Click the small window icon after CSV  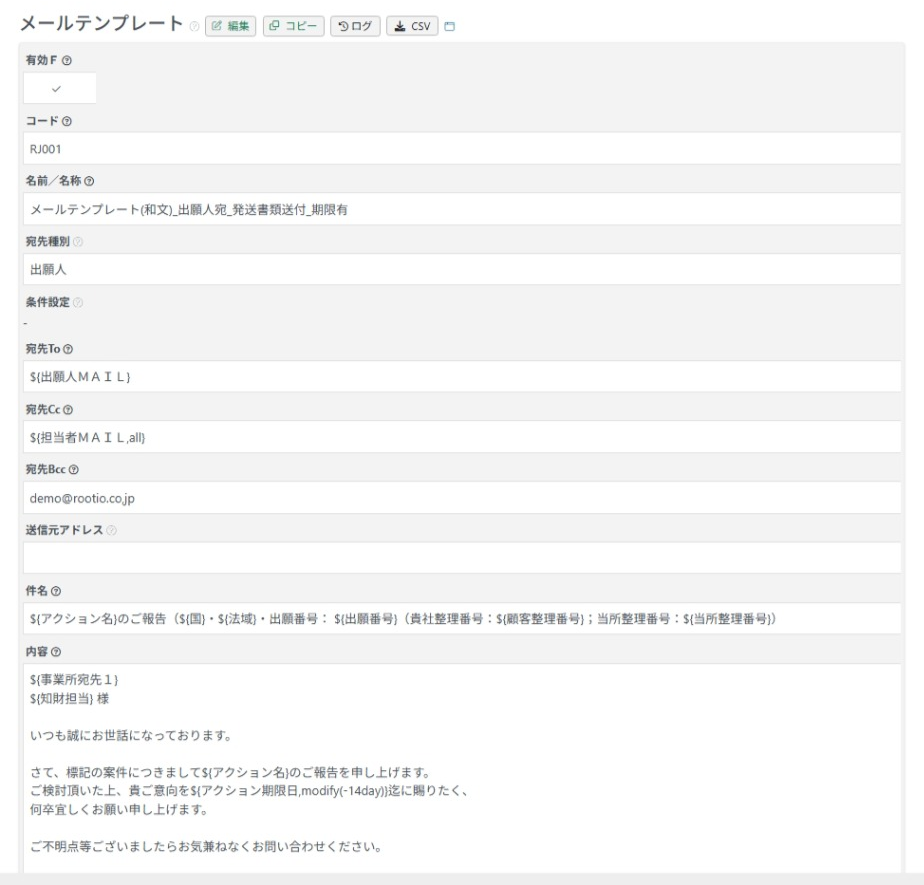[x=449, y=26]
